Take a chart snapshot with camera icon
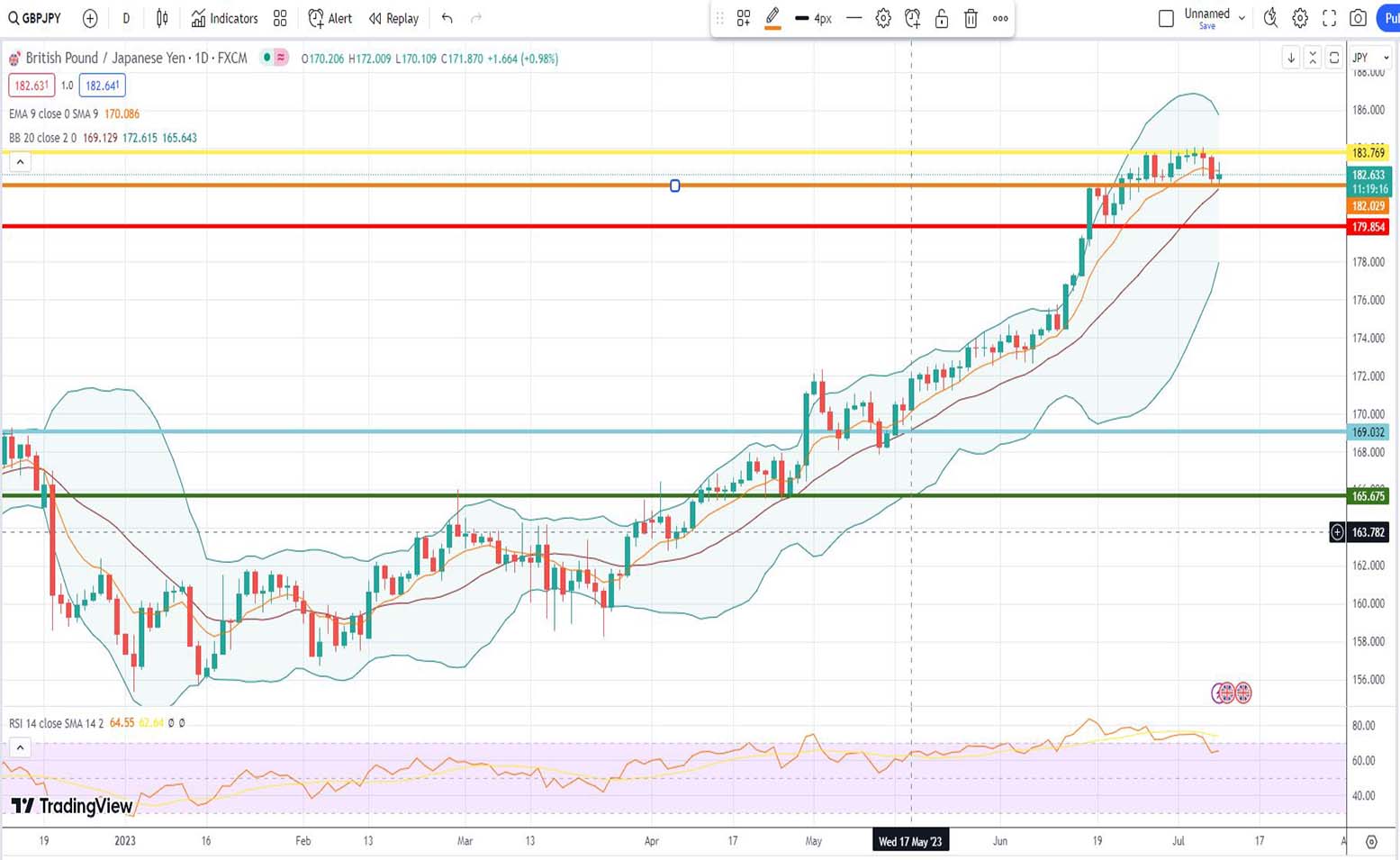The width and height of the screenshot is (1400, 860). (1359, 18)
